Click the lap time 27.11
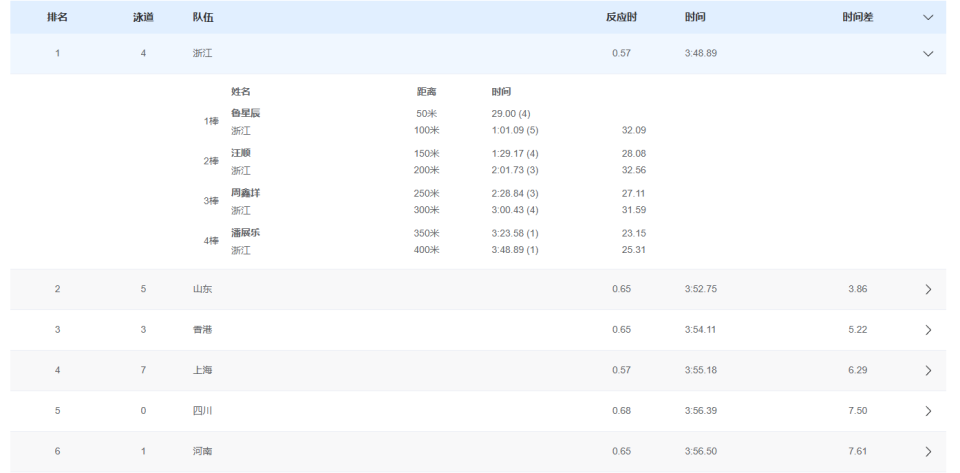The width and height of the screenshot is (960, 473). pyautogui.click(x=634, y=193)
